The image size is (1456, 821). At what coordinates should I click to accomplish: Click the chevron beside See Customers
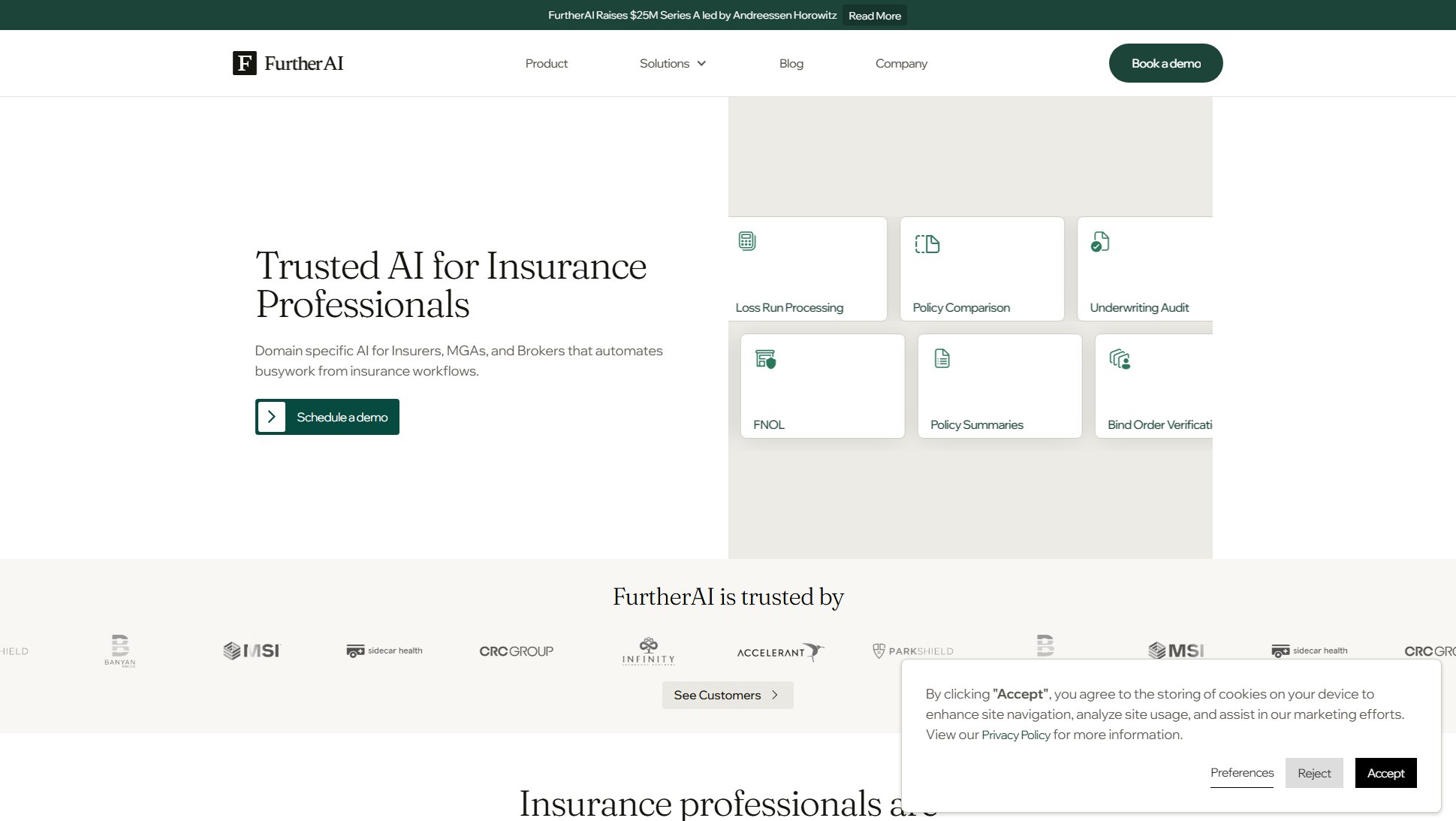click(x=775, y=695)
